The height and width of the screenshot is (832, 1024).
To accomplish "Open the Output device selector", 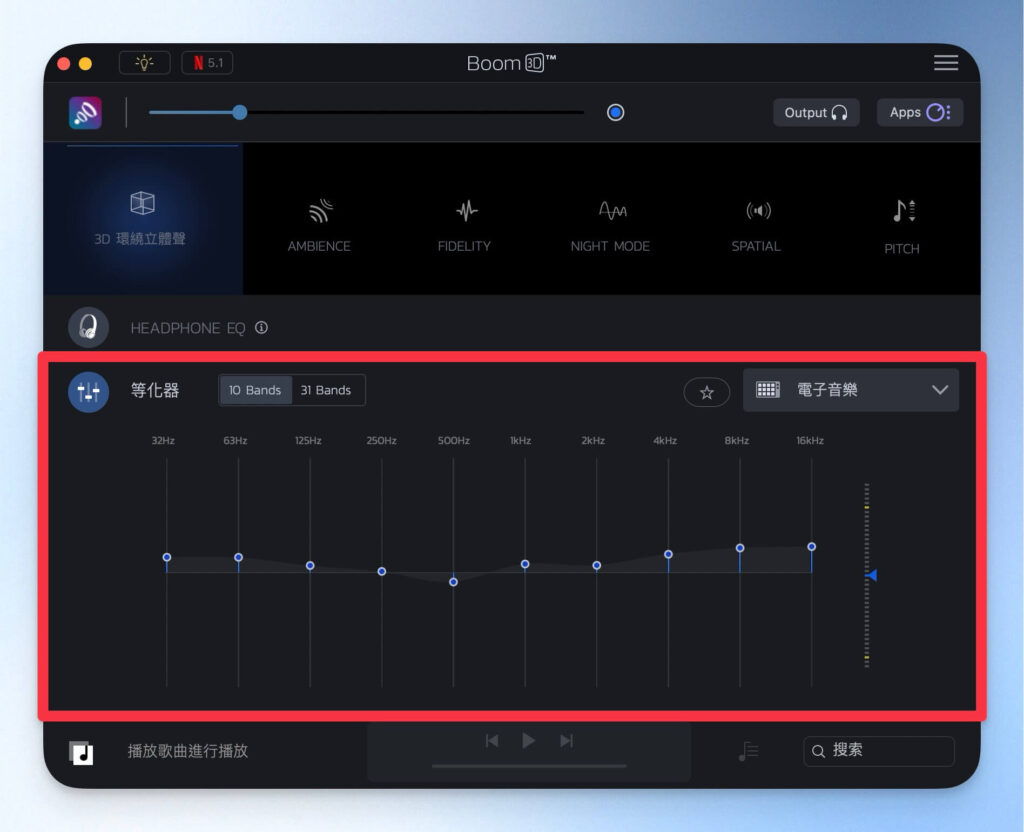I will pyautogui.click(x=815, y=113).
